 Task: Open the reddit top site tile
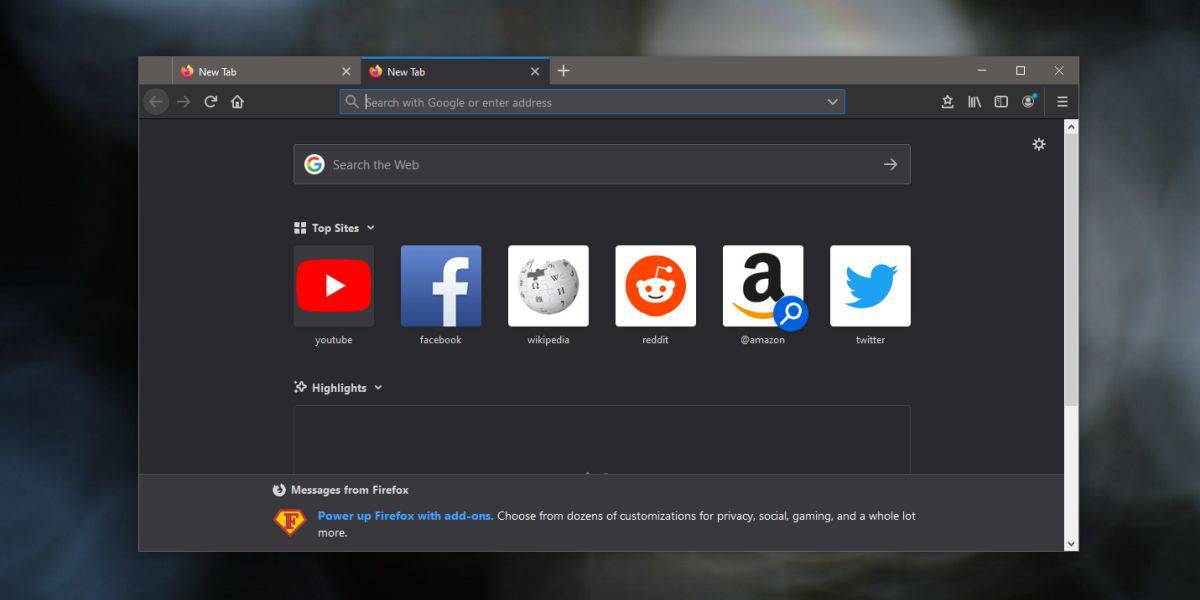656,286
